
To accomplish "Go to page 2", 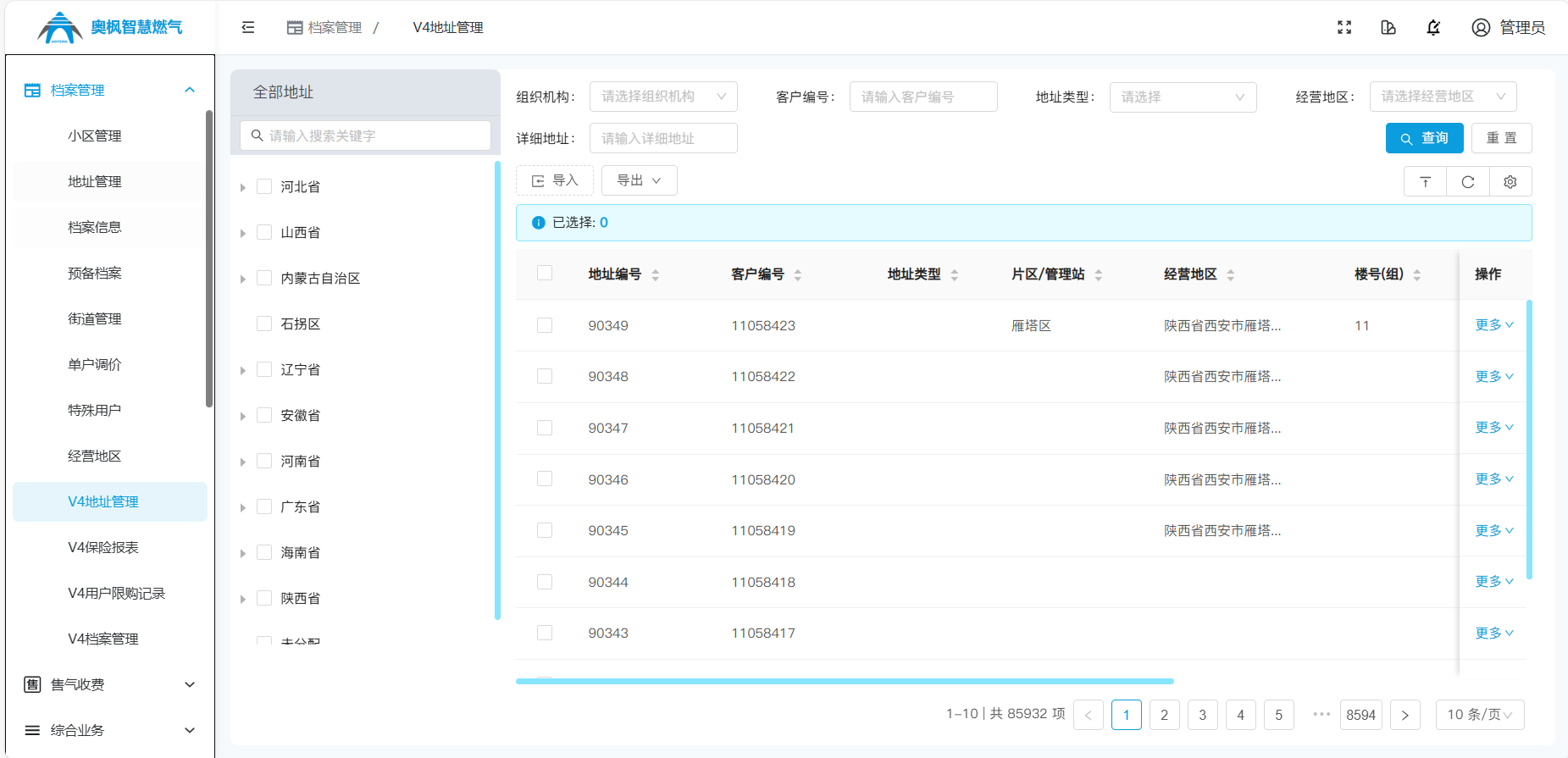I will [1165, 715].
